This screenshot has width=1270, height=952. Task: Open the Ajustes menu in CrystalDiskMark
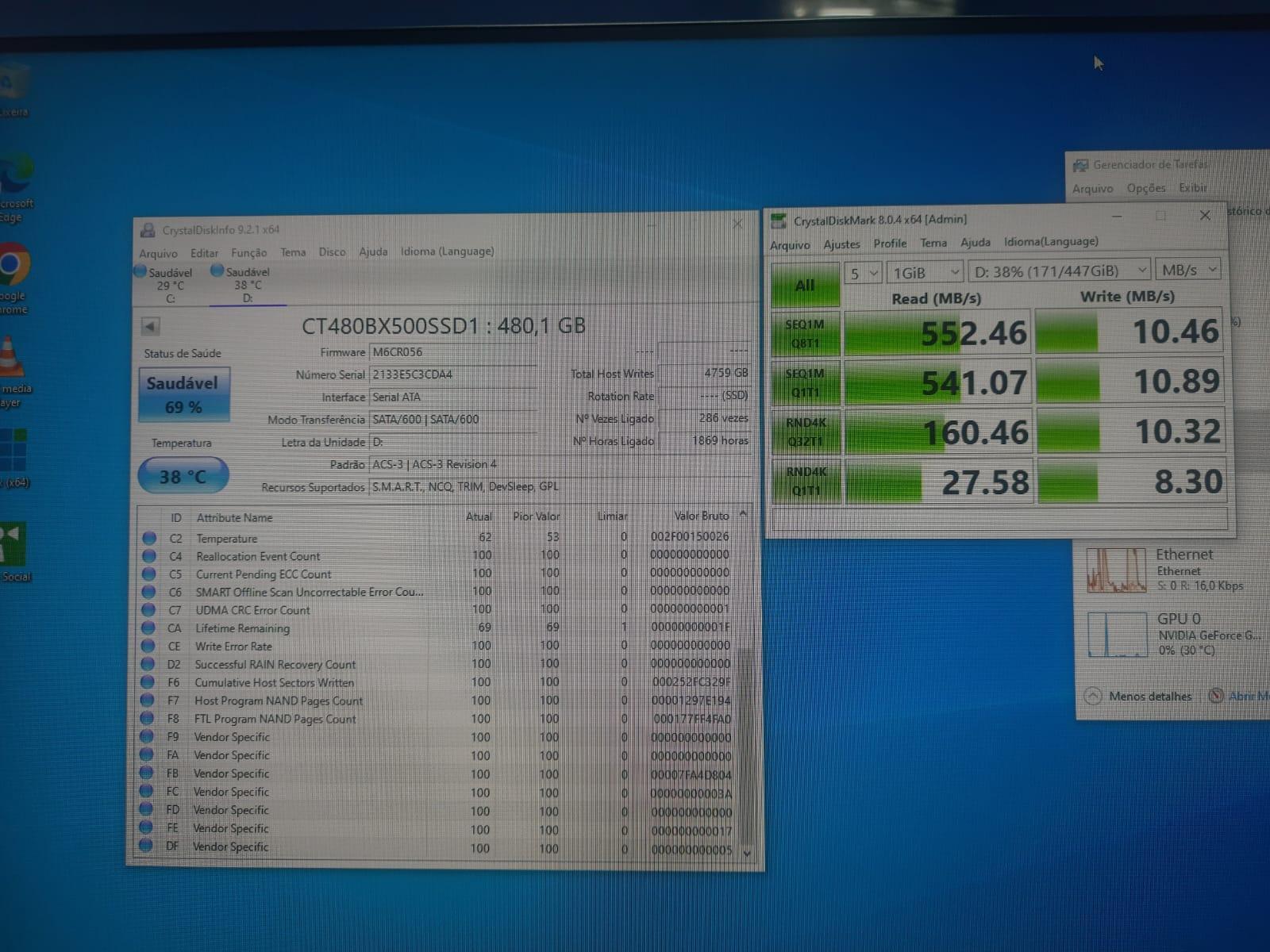point(841,244)
